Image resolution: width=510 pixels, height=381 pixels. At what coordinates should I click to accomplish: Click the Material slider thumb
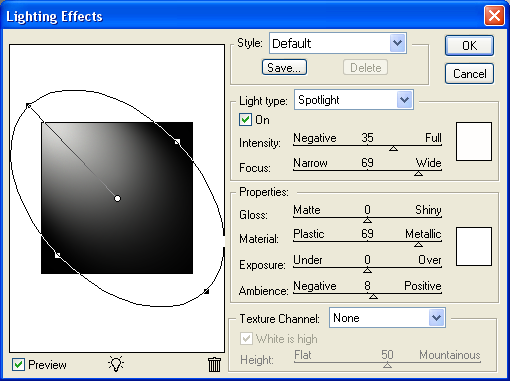coord(418,245)
